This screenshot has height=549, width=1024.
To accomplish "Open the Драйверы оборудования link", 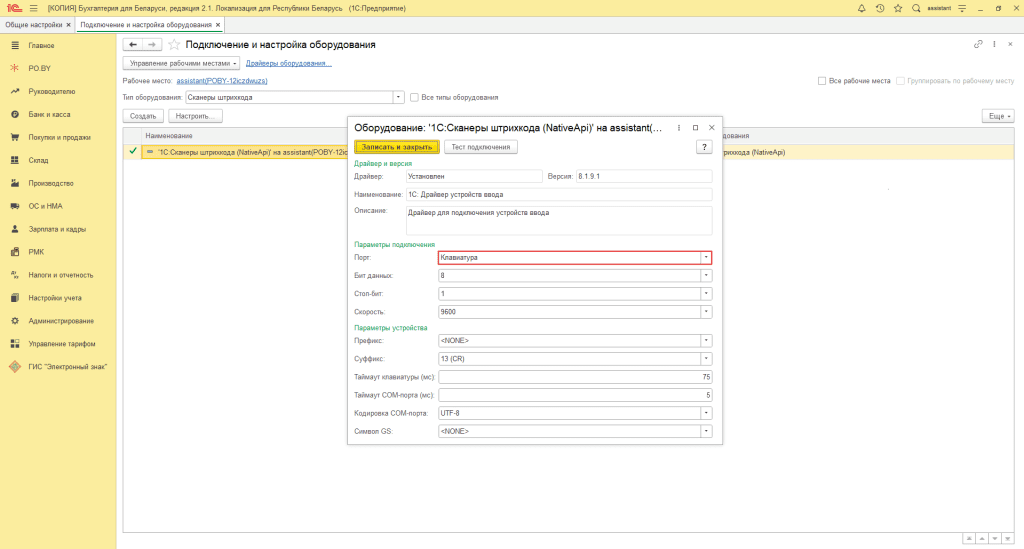I will (288, 63).
